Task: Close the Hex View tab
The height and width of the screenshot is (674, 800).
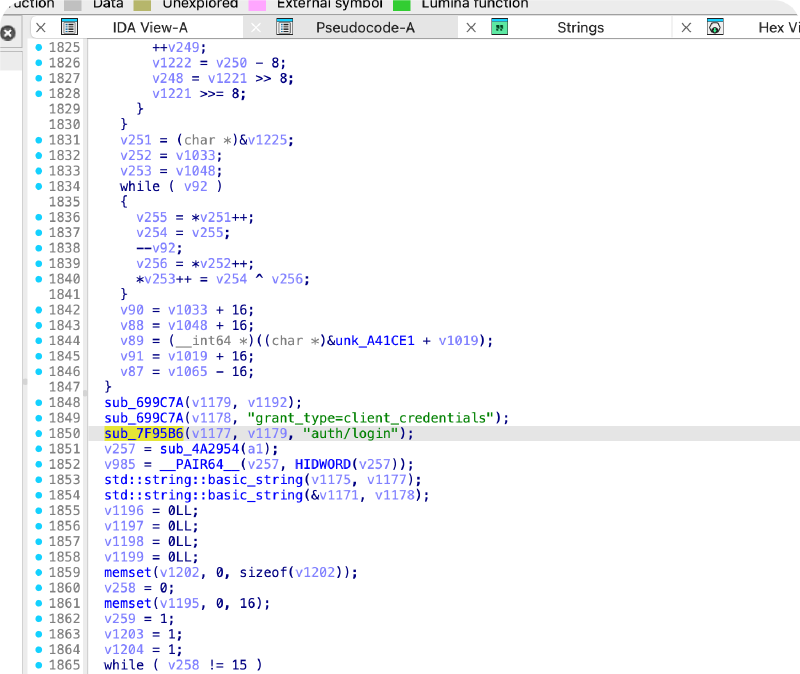Action: [x=687, y=27]
